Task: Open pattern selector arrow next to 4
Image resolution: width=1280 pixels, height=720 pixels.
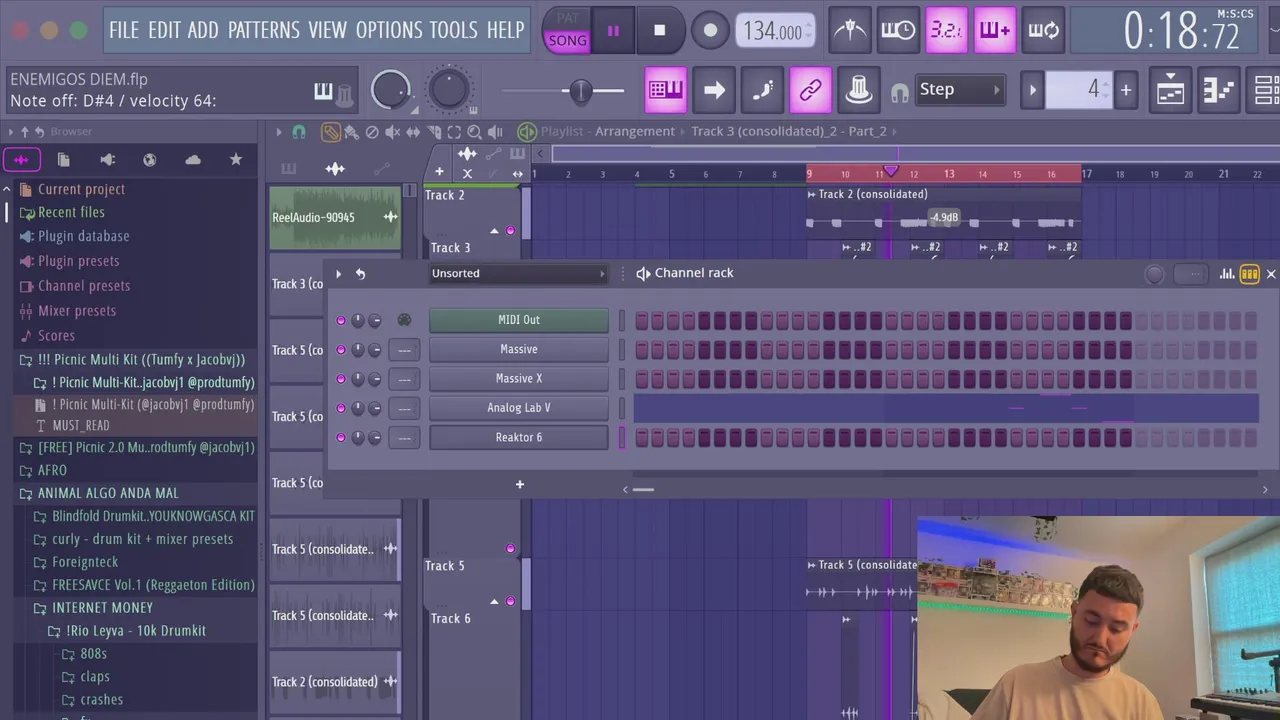Action: [1033, 90]
